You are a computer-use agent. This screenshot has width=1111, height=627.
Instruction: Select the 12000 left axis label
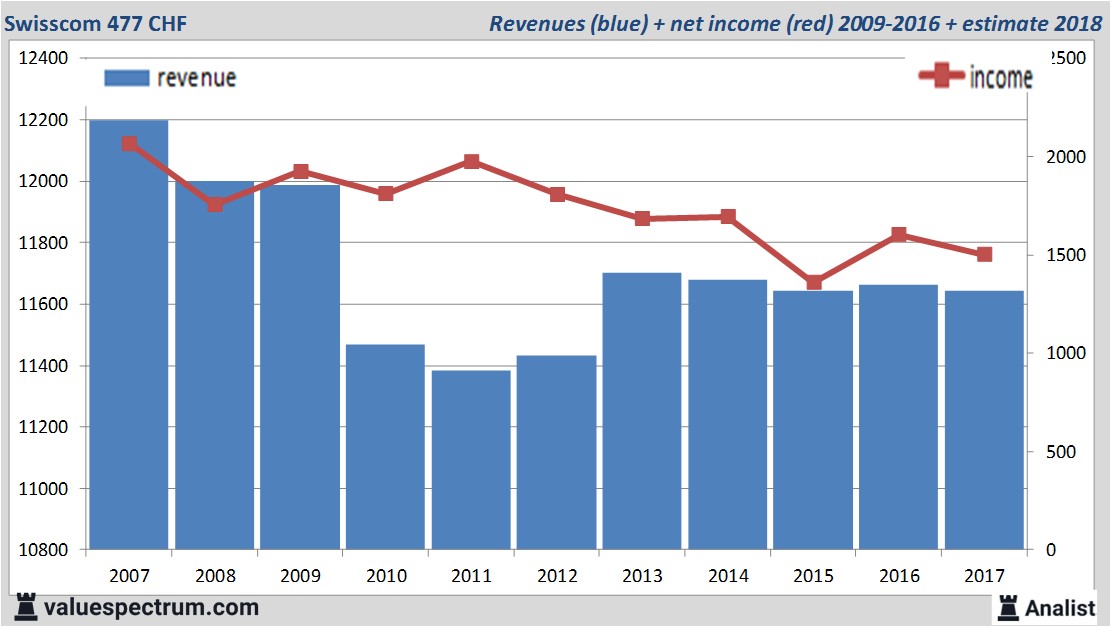coord(43,181)
